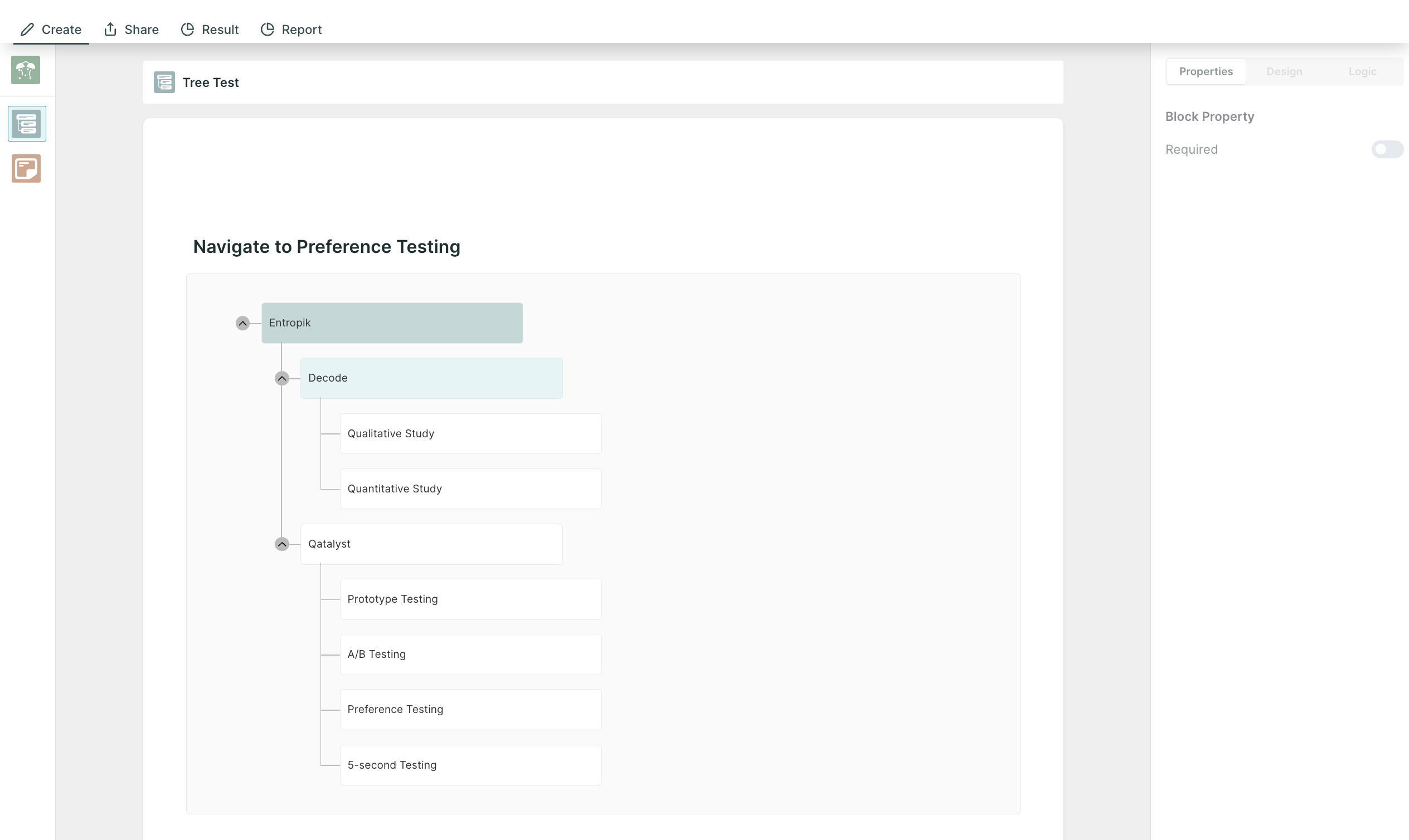Click the Create pencil icon
Image resolution: width=1409 pixels, height=840 pixels.
click(27, 29)
